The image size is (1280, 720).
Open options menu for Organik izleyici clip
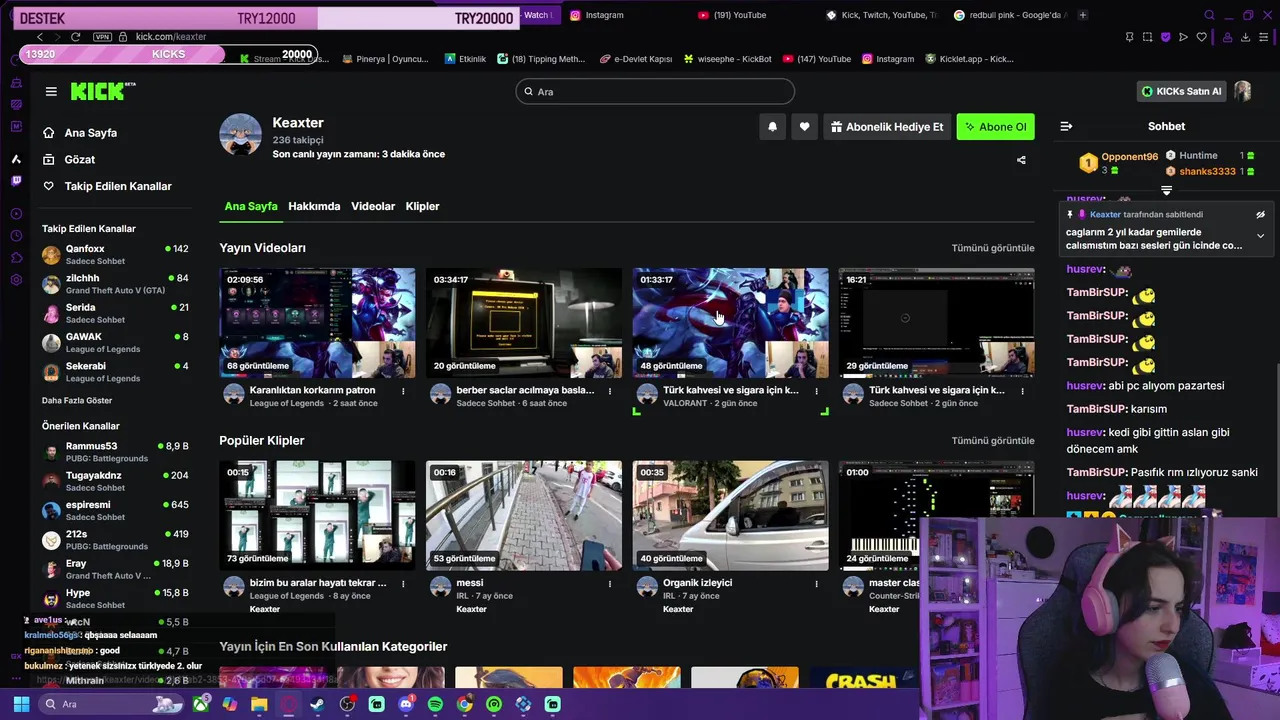tap(816, 583)
